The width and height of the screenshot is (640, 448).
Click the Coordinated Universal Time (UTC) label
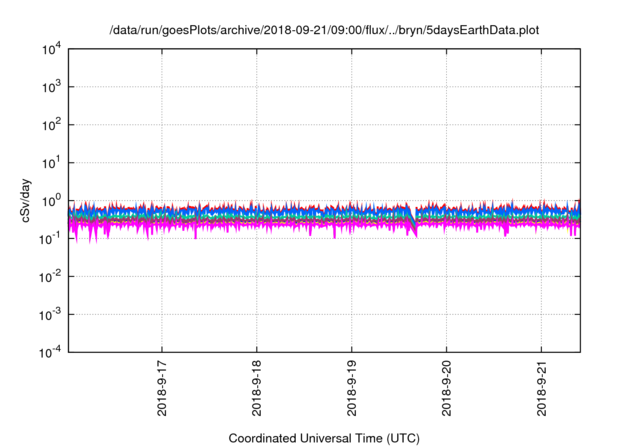(x=324, y=438)
